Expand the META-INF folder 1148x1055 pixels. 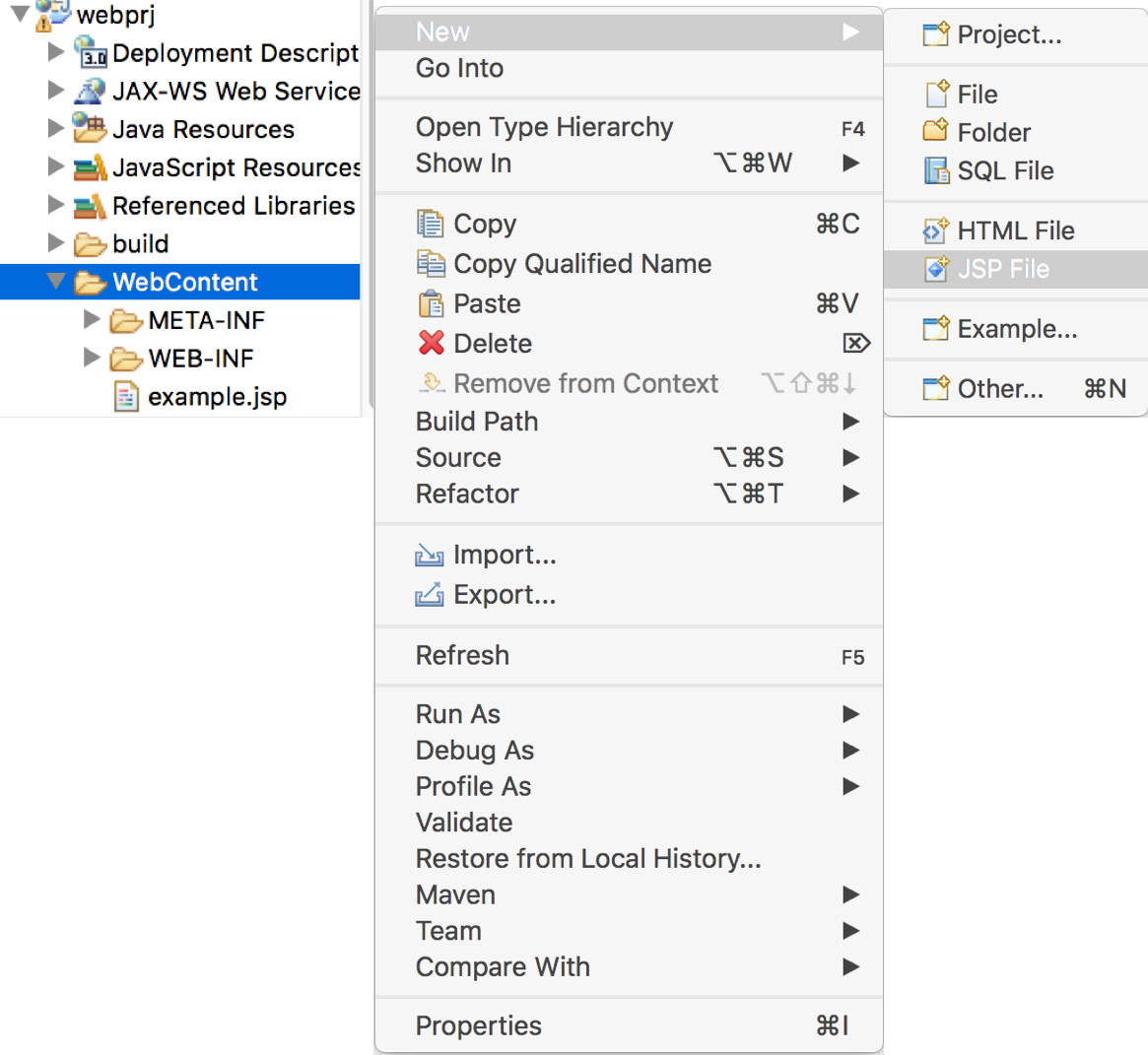coord(92,319)
